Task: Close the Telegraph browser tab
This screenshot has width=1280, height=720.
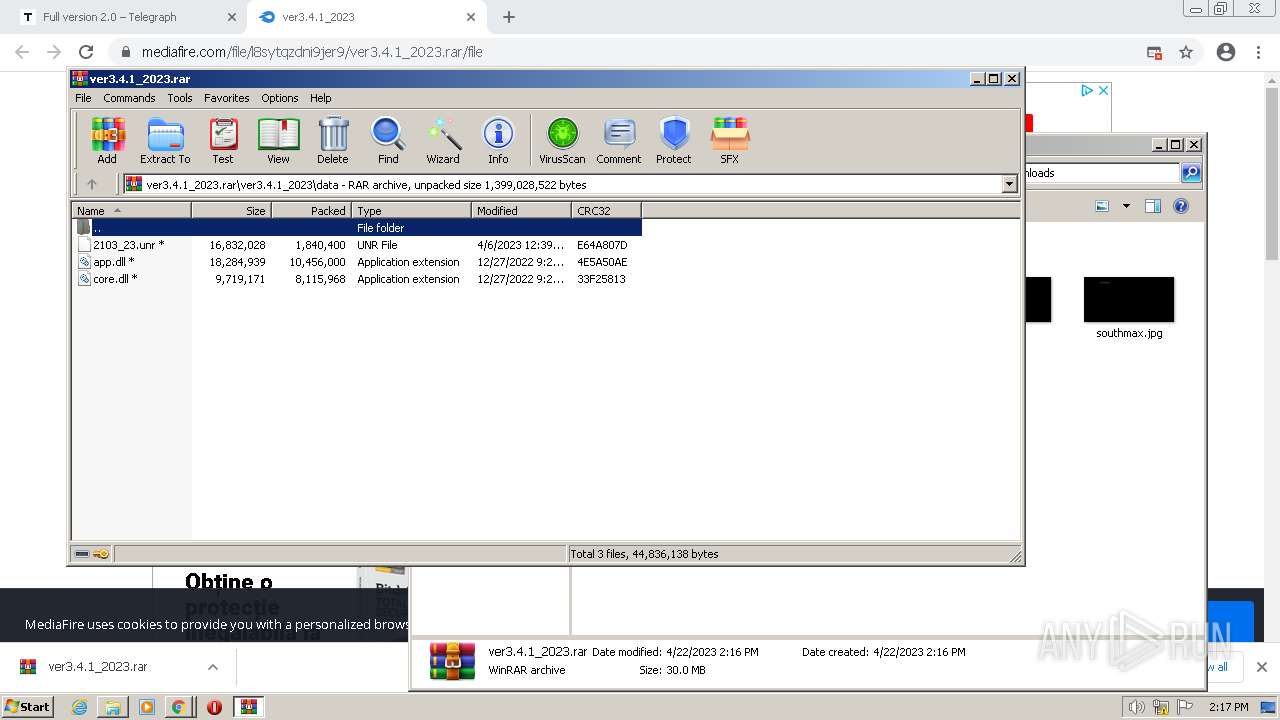Action: [x=231, y=17]
